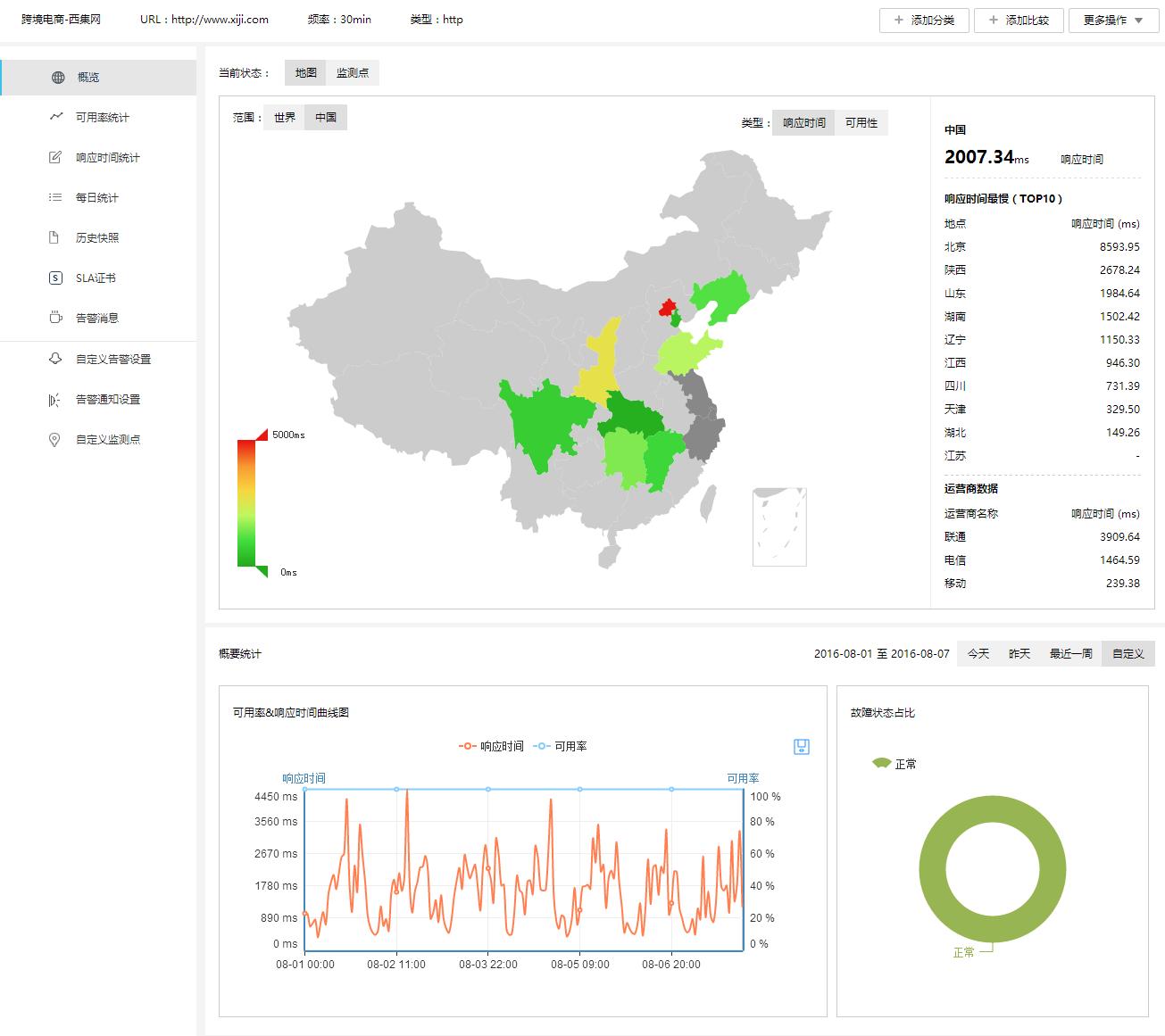Open 告警消息 icon in sidebar
The width and height of the screenshot is (1165, 1036).
click(55, 318)
